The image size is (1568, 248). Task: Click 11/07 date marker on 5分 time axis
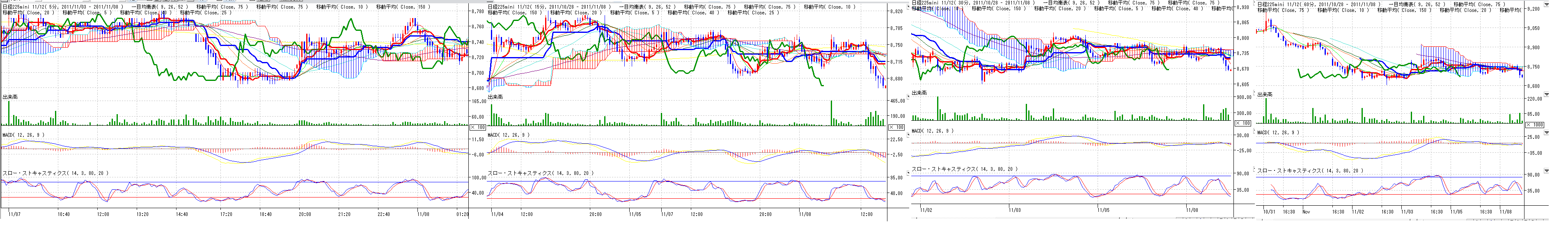[x=15, y=214]
